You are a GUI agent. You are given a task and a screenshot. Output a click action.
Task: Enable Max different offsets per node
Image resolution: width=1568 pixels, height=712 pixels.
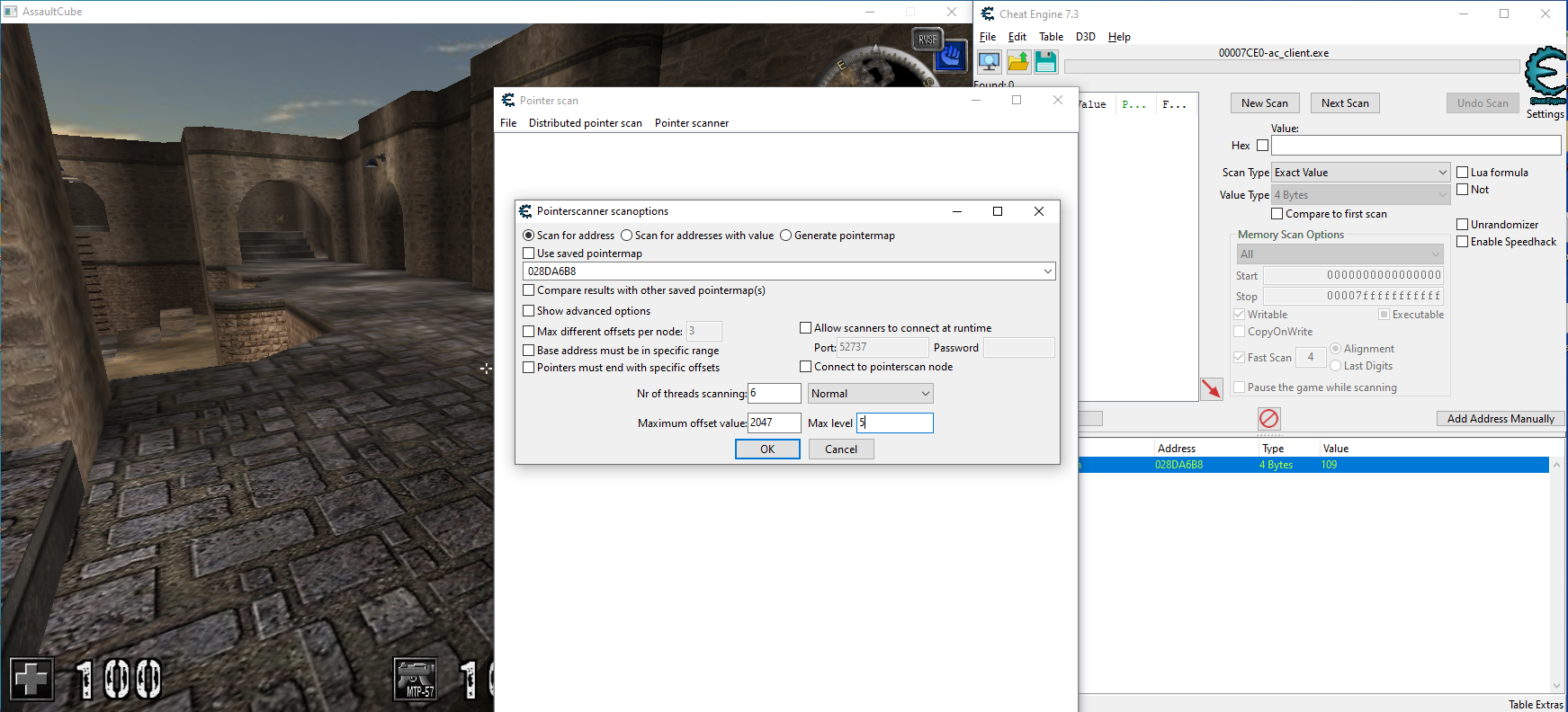(529, 332)
